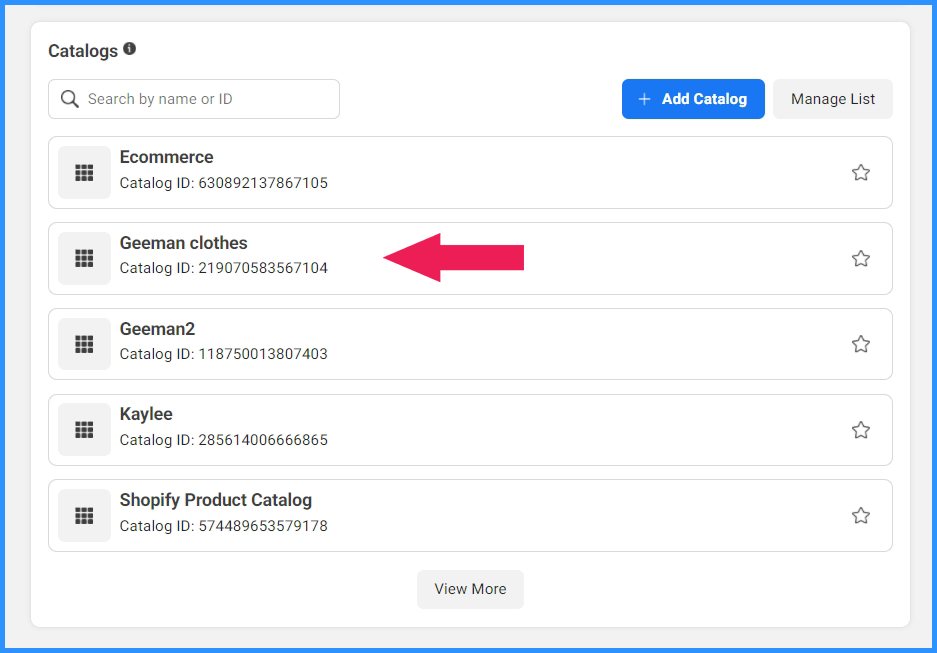Select the Kaylee catalog name
Viewport: 937px width, 653px height.
coord(146,414)
